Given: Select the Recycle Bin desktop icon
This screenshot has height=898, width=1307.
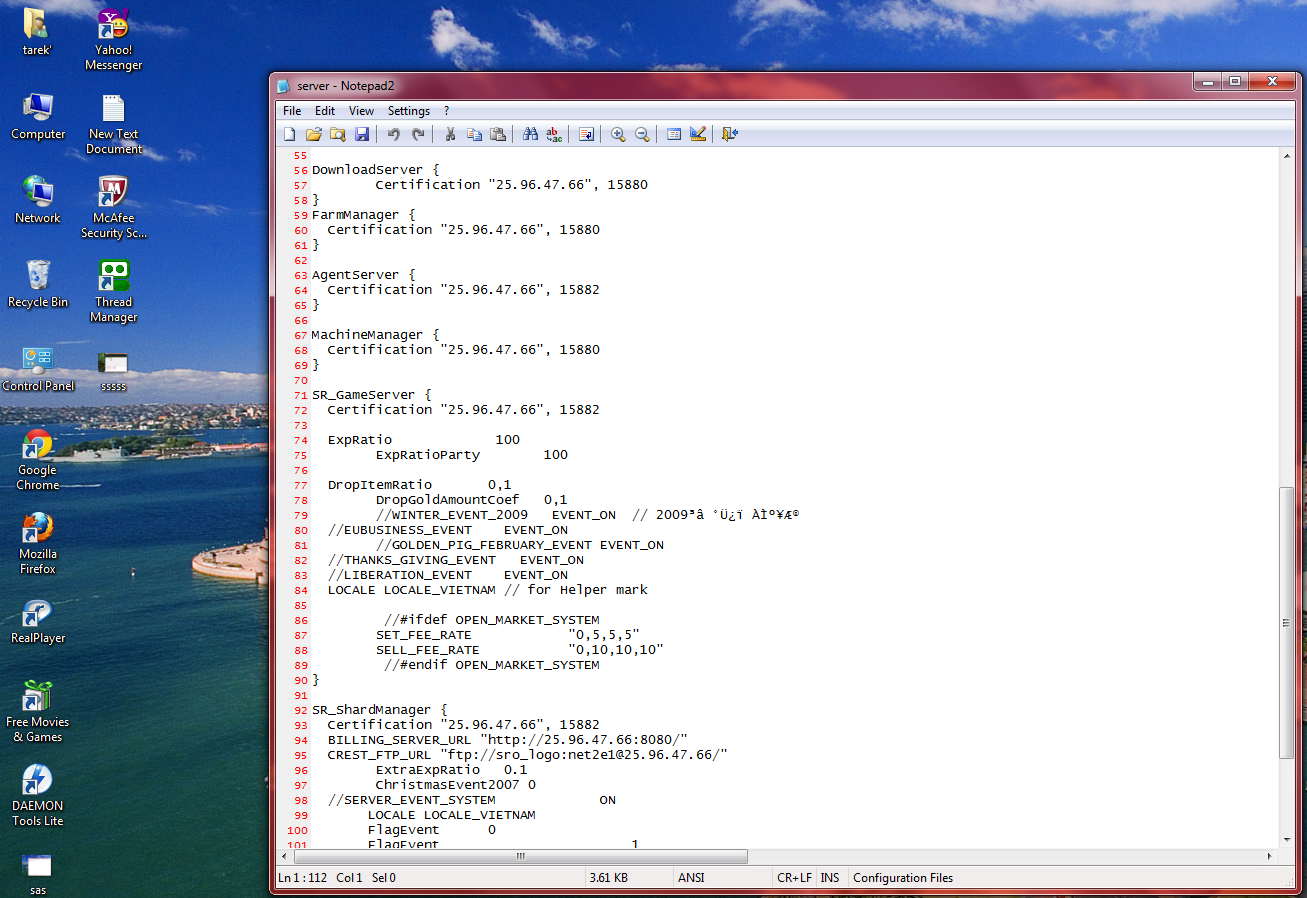Looking at the screenshot, I should coord(38,284).
